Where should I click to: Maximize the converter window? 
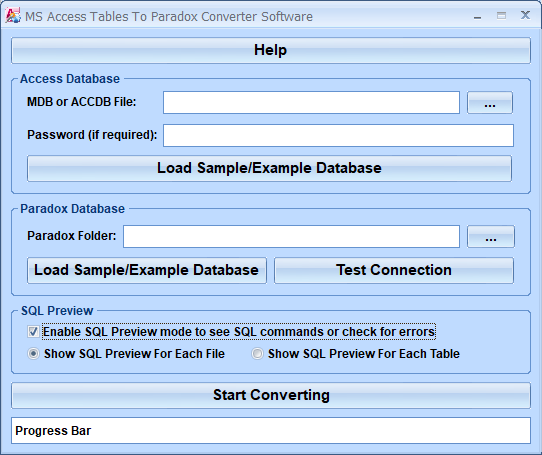click(501, 16)
